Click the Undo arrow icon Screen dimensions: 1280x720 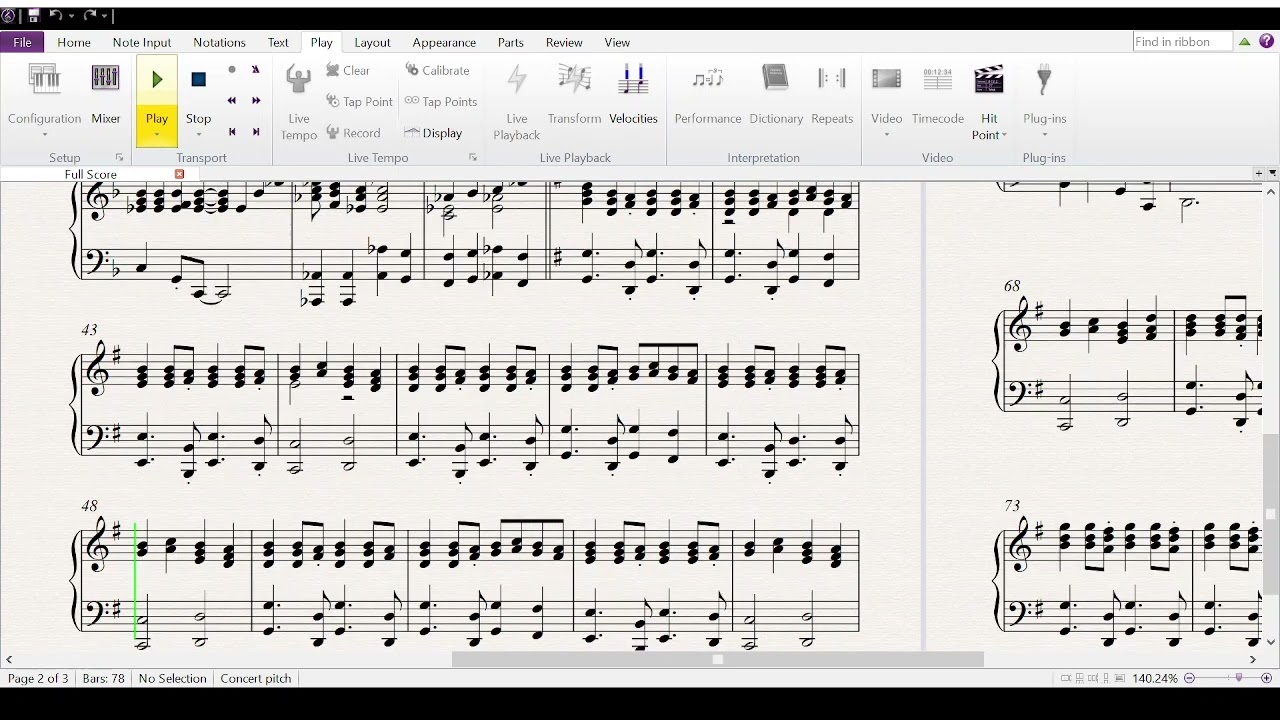click(x=56, y=16)
